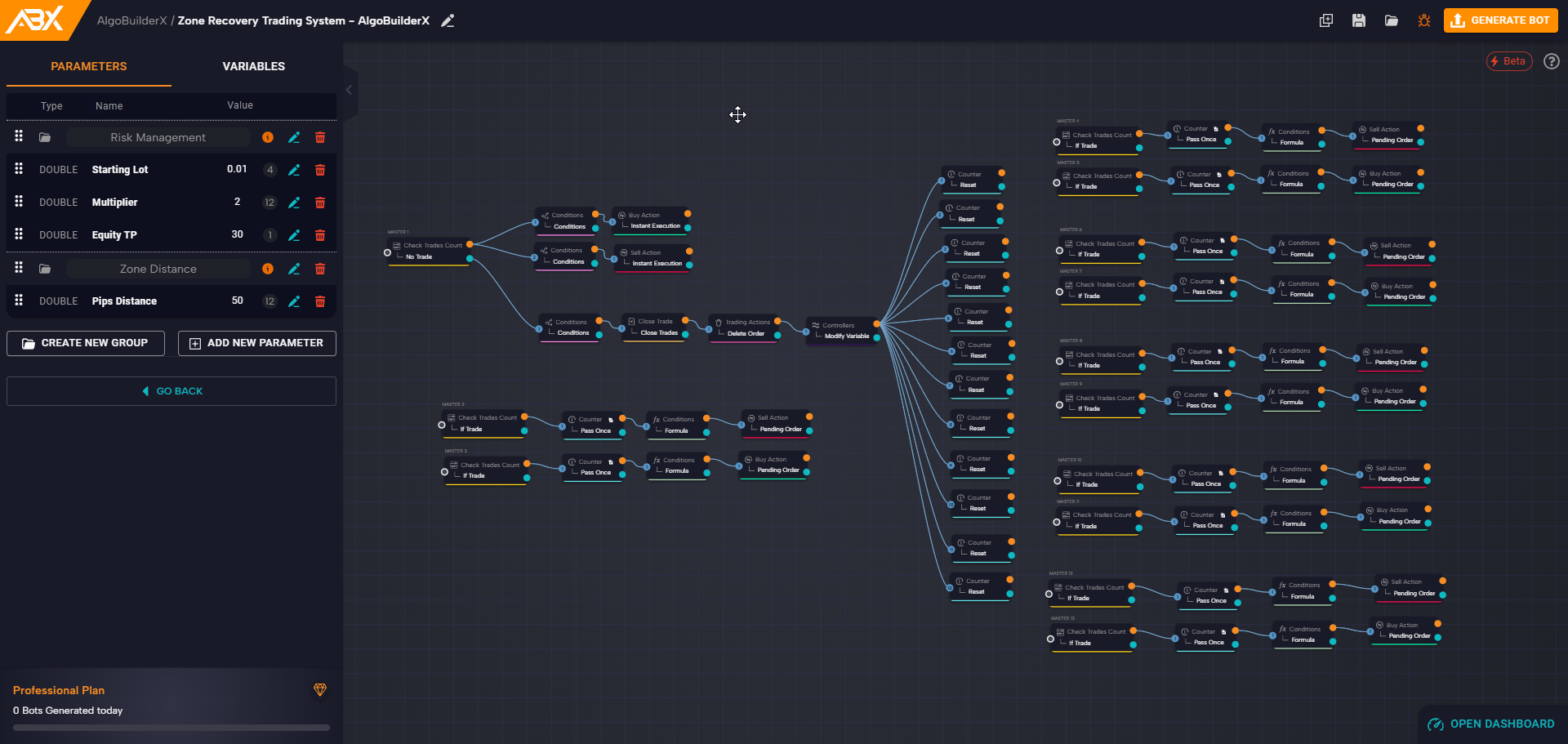
Task: Delete the Equity TP parameter
Action: point(320,235)
